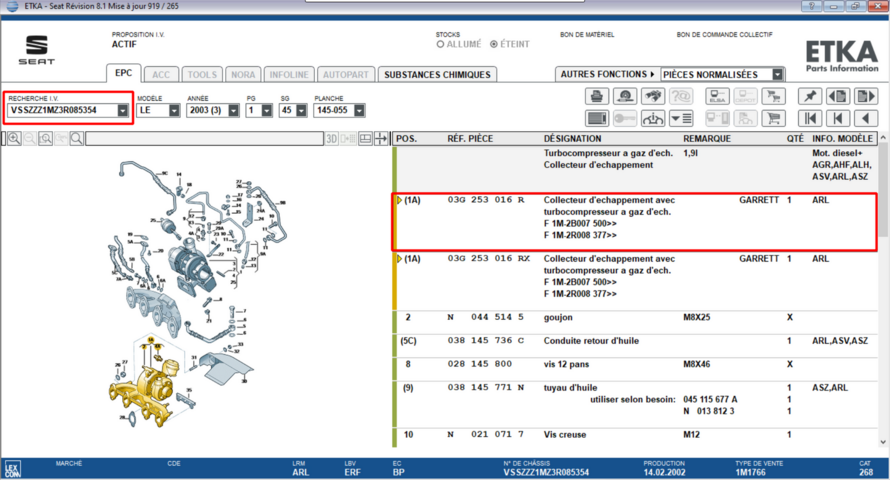This screenshot has height=480, width=890.
Task: Click the split layout view icon
Action: tap(366, 138)
